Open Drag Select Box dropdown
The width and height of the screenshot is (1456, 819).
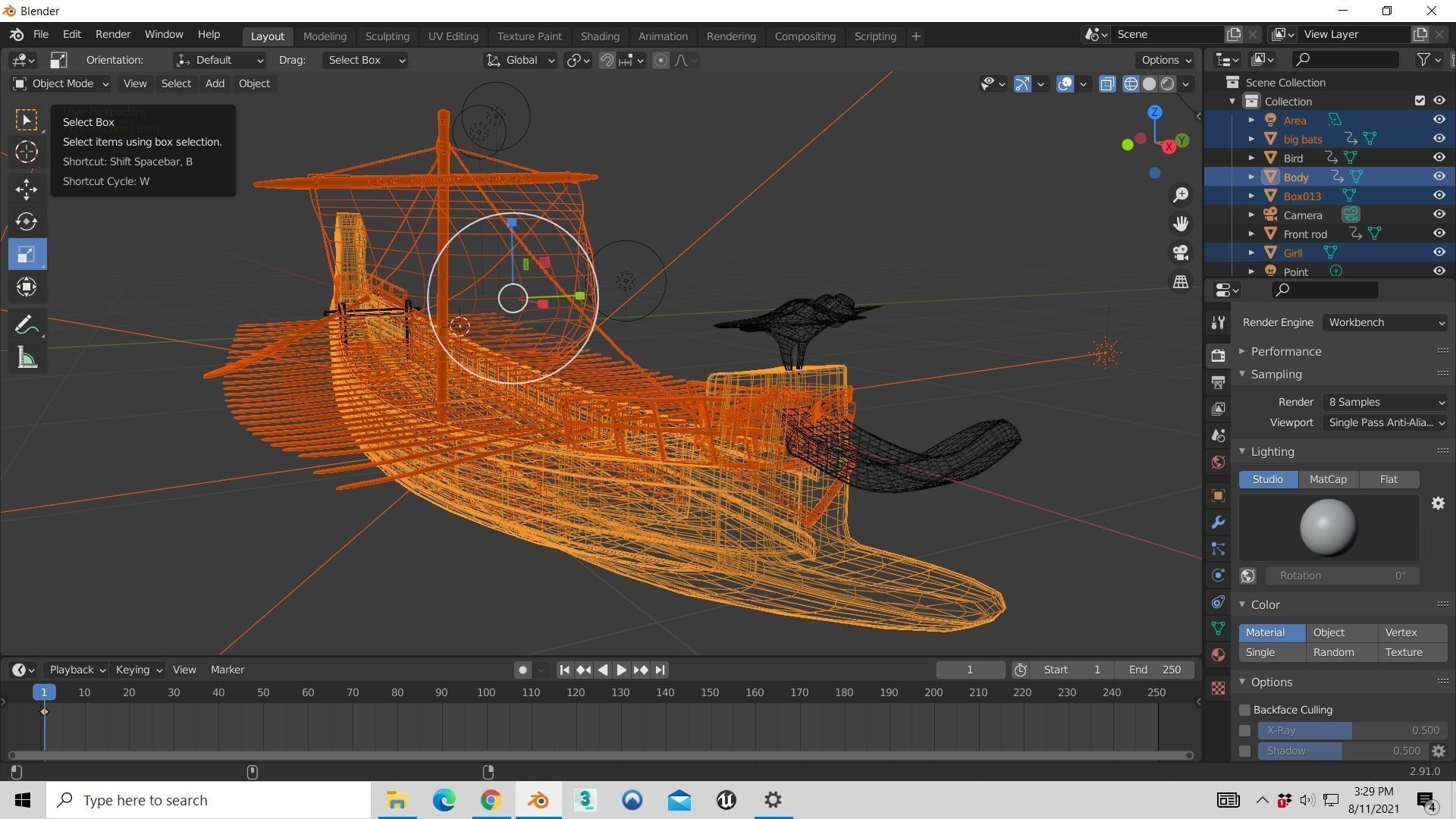[x=366, y=60]
